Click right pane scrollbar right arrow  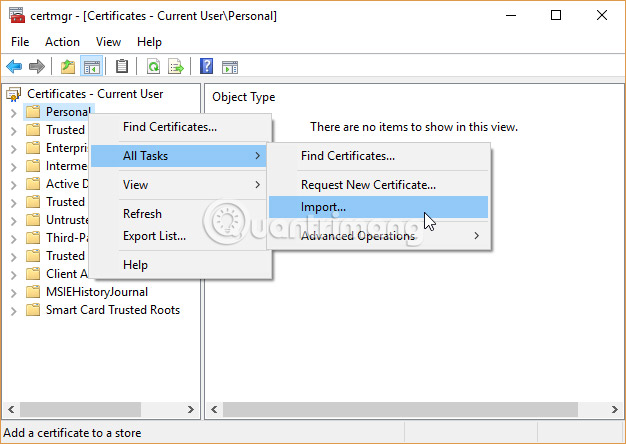[615, 410]
